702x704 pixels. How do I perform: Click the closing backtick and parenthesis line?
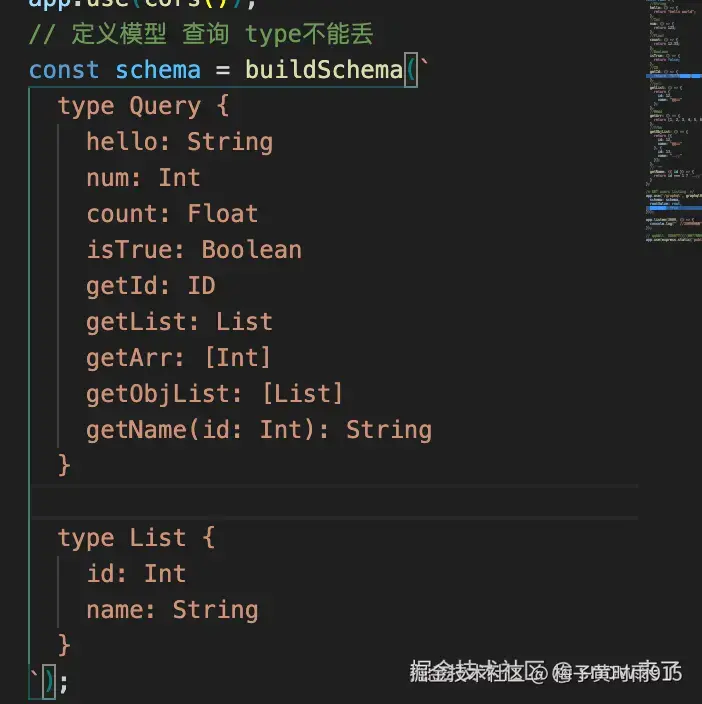[x=50, y=682]
